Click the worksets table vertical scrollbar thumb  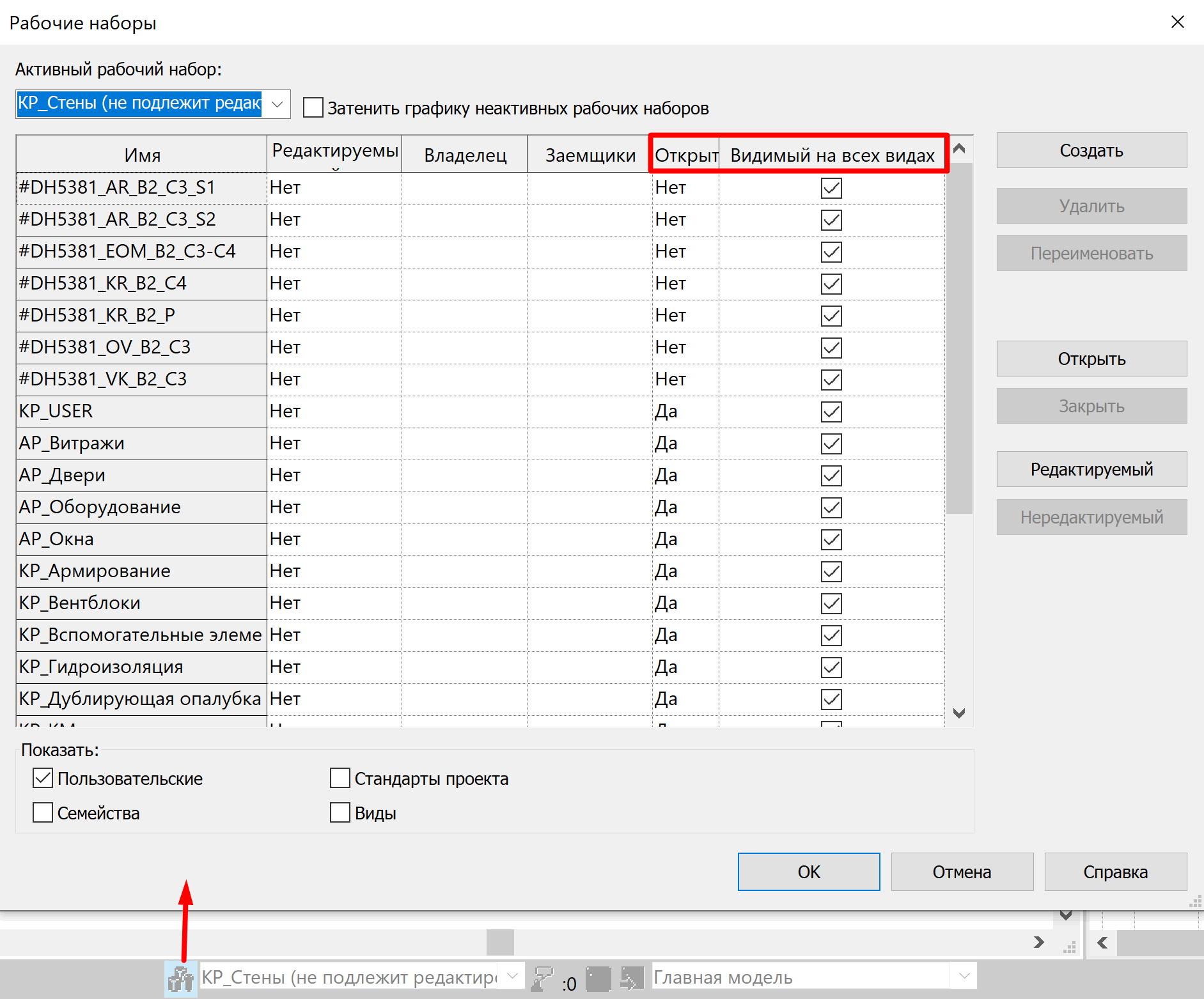pyautogui.click(x=959, y=339)
